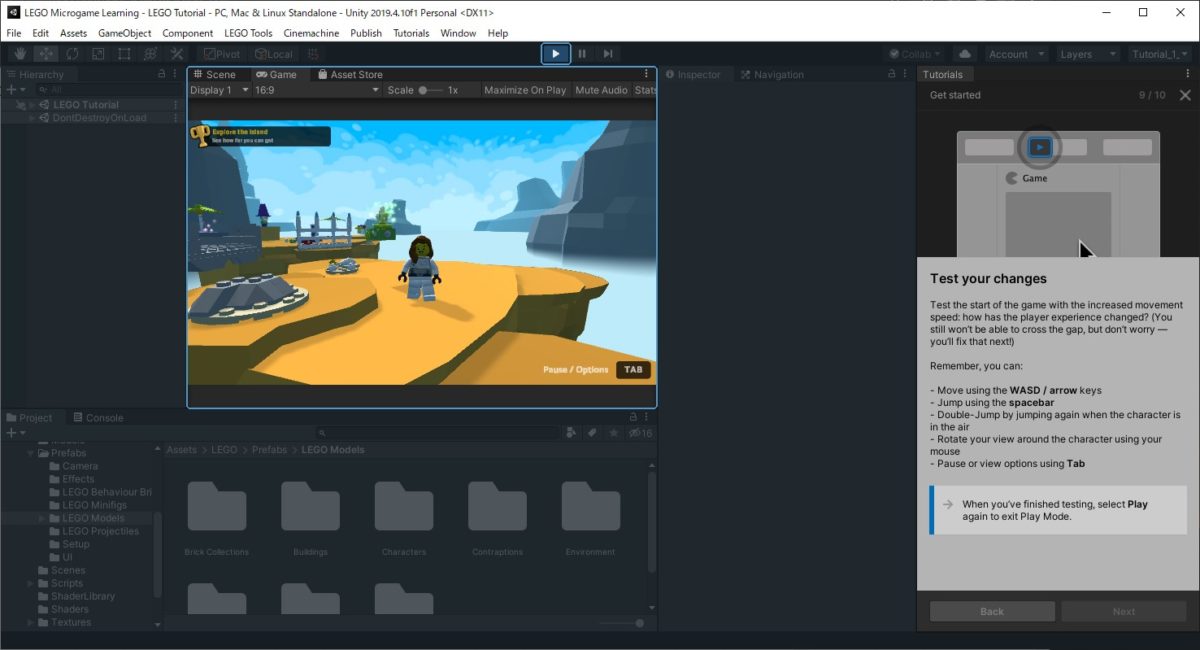The image size is (1200, 650).
Task: Open the Characters folder thumbnail
Action: point(404,505)
